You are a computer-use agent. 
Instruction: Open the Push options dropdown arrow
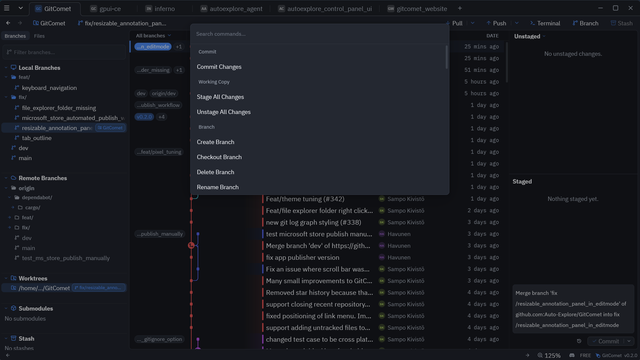coord(516,23)
